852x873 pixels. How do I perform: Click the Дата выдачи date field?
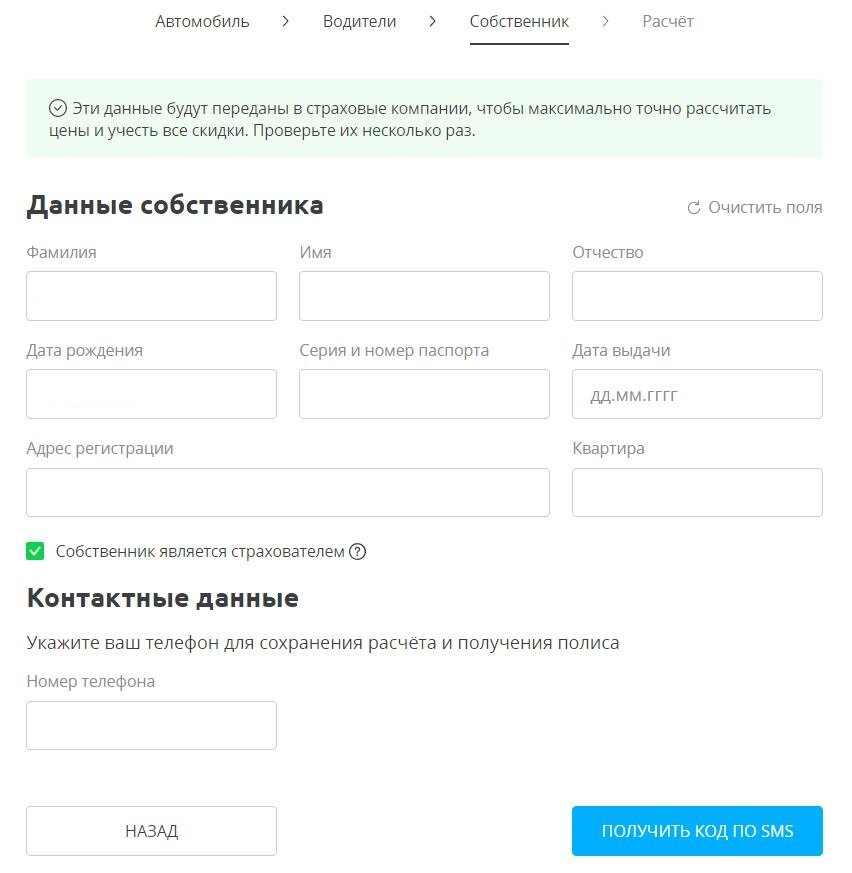[x=696, y=394]
